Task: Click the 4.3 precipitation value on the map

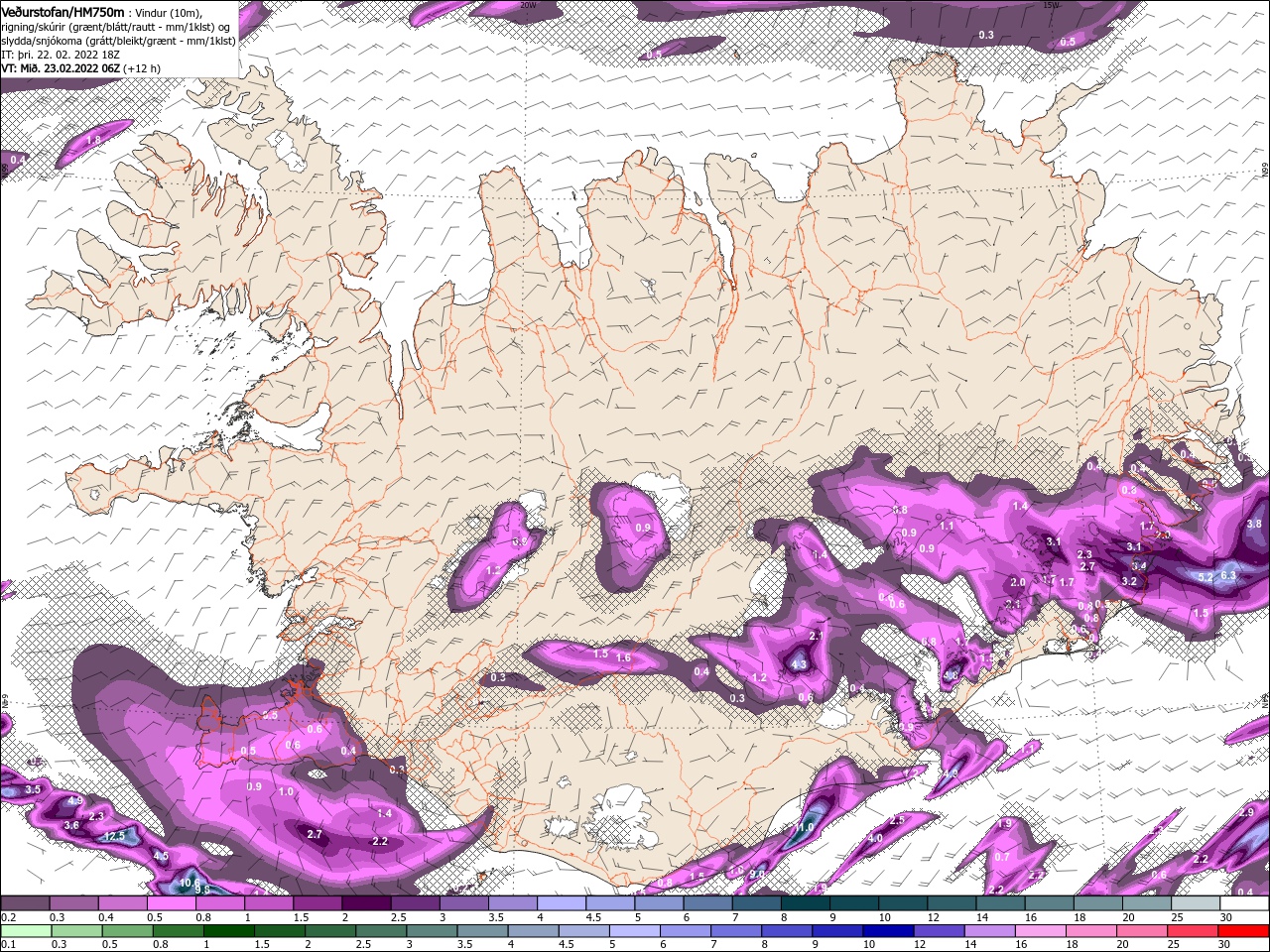Action: [799, 663]
